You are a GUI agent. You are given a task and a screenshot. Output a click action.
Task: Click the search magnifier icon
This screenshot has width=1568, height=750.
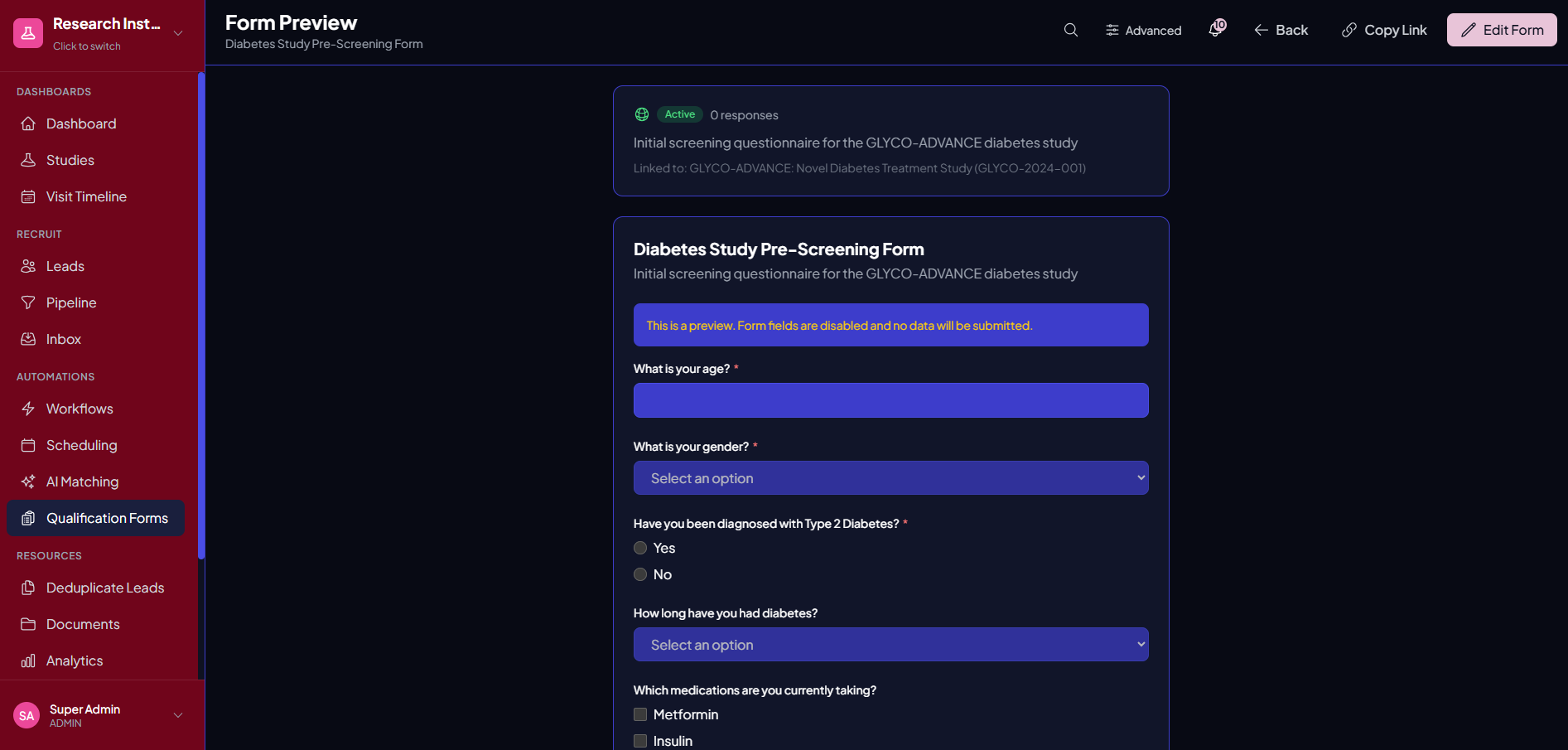[x=1071, y=30]
